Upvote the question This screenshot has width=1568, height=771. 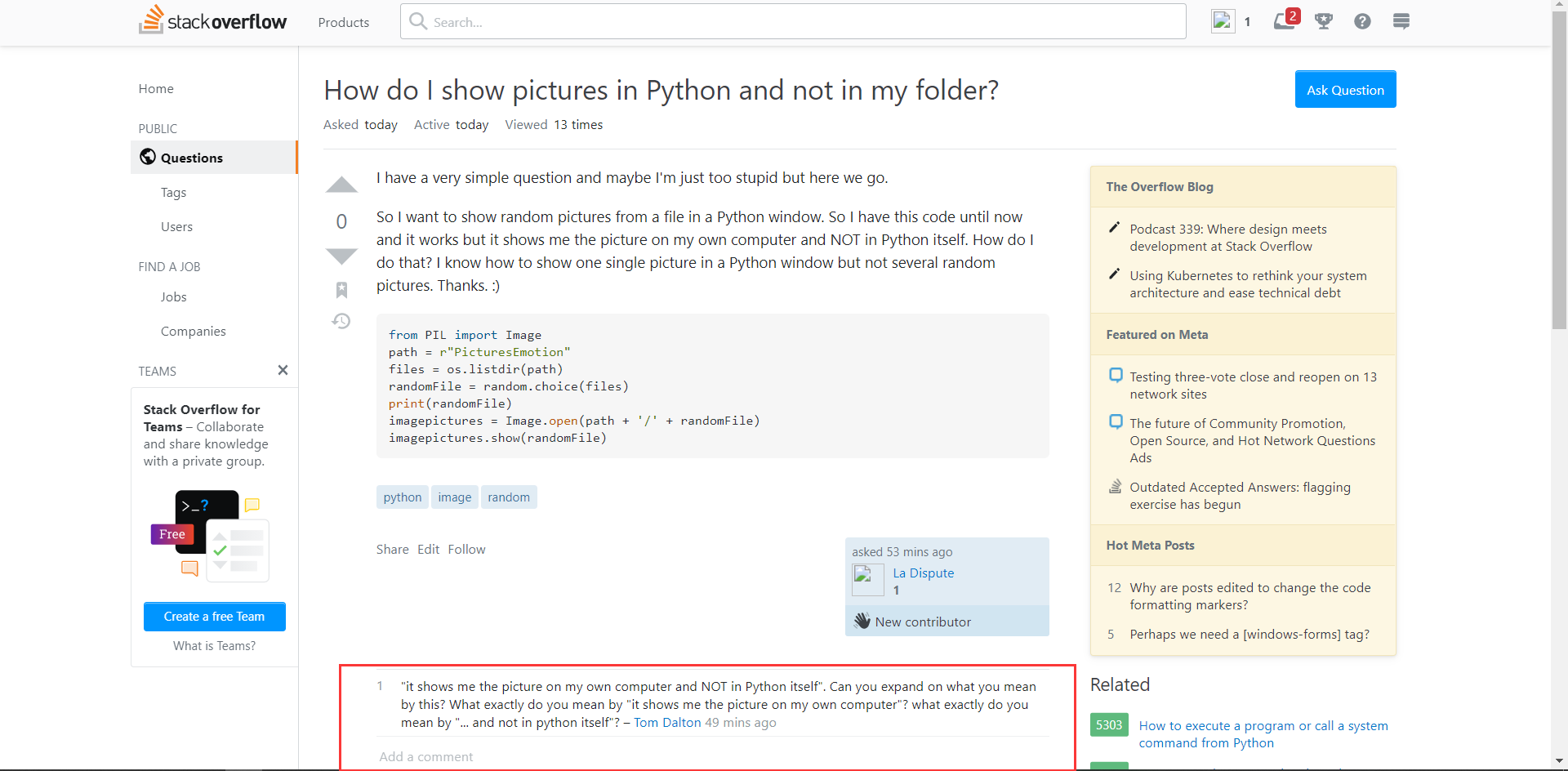(x=341, y=185)
